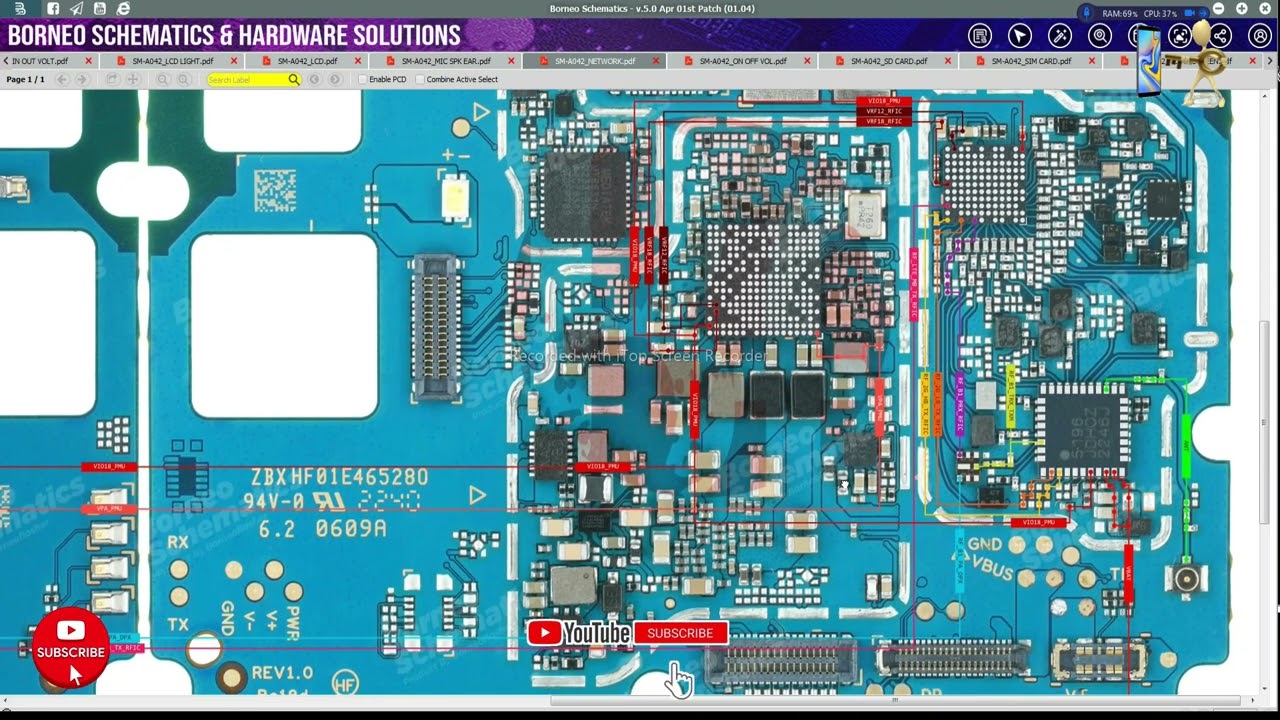Click the rotate page icon in toolbar
This screenshot has height=720, width=1280.
click(x=111, y=79)
